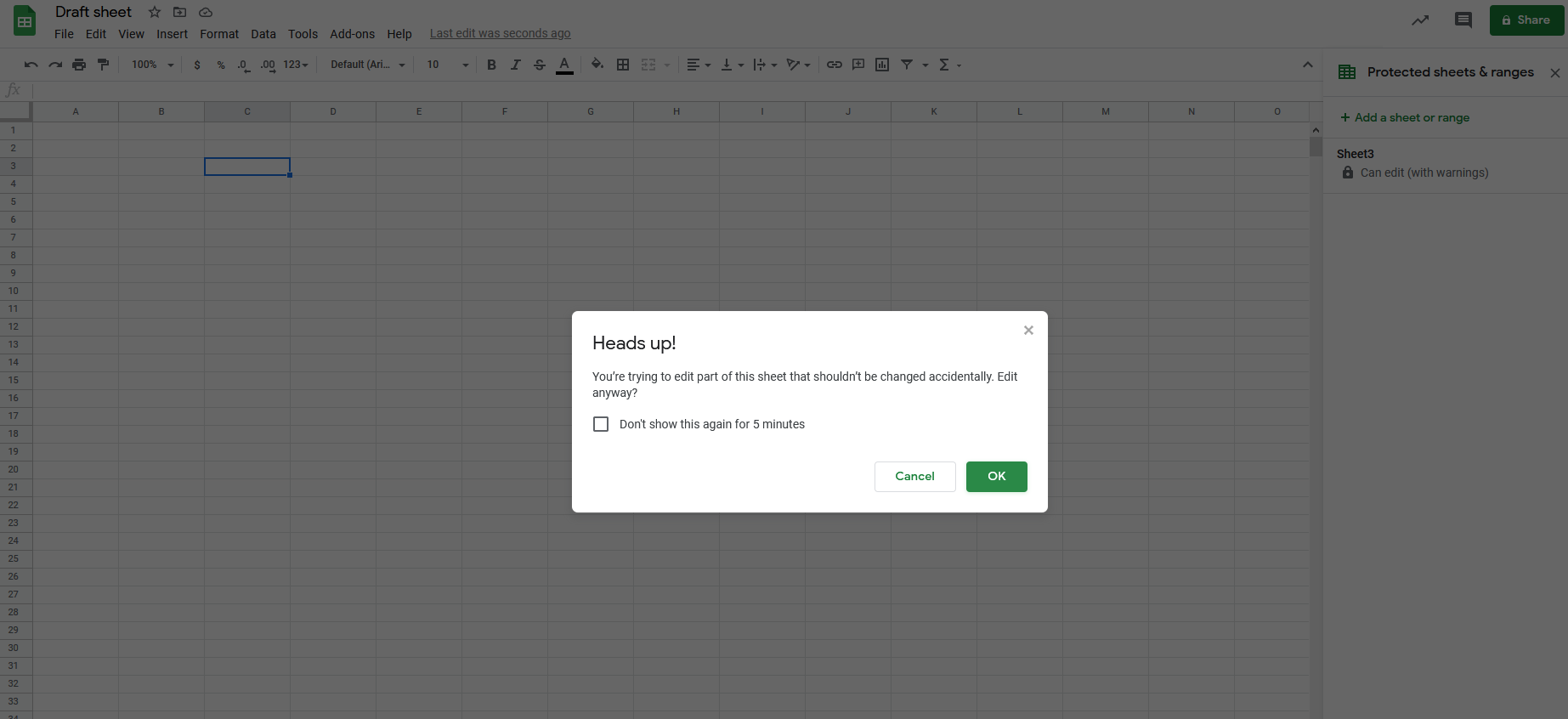Decrease decimal places icon
This screenshot has width=1568, height=719.
coord(244,65)
